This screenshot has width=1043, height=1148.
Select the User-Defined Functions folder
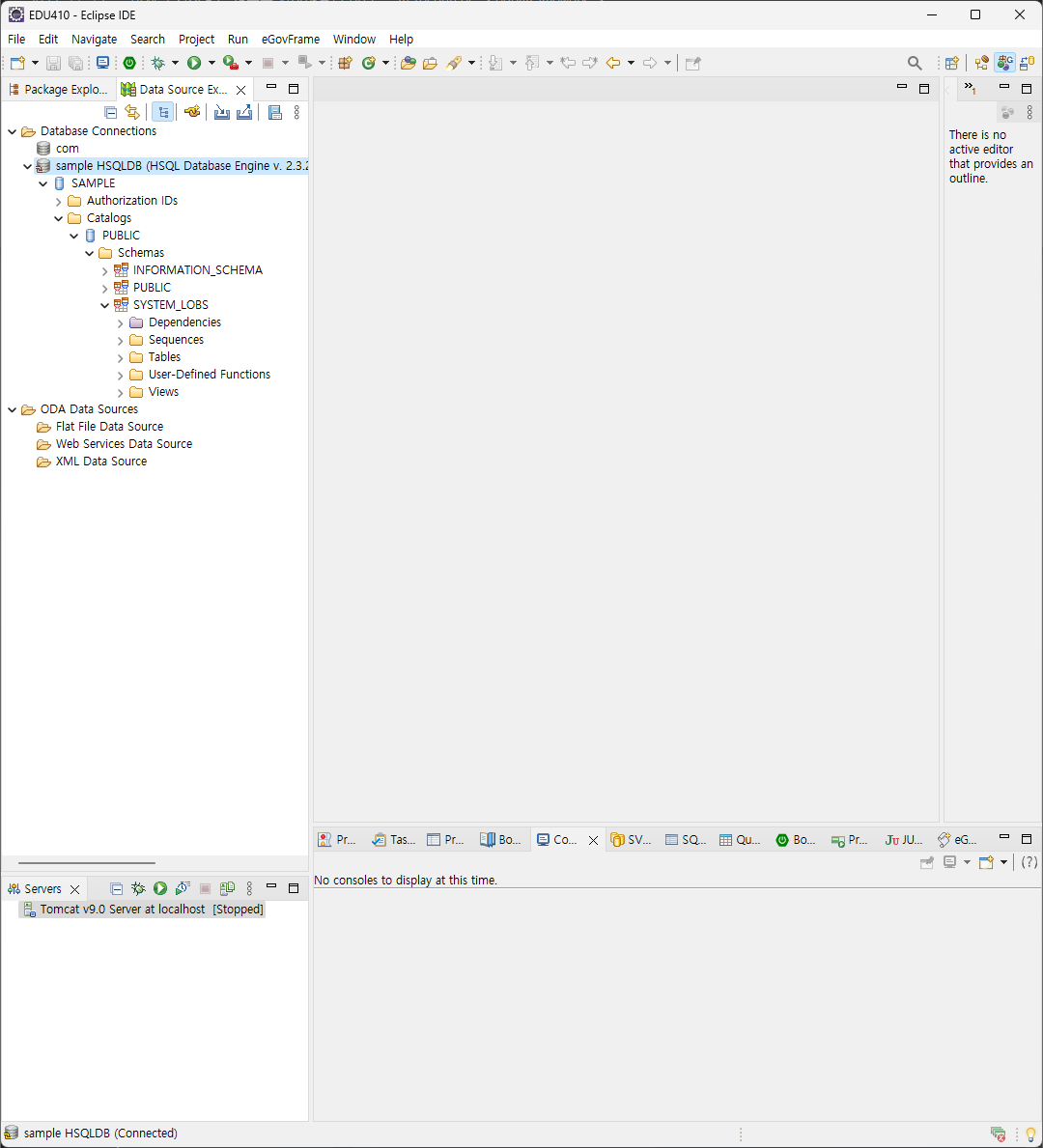click(x=200, y=375)
